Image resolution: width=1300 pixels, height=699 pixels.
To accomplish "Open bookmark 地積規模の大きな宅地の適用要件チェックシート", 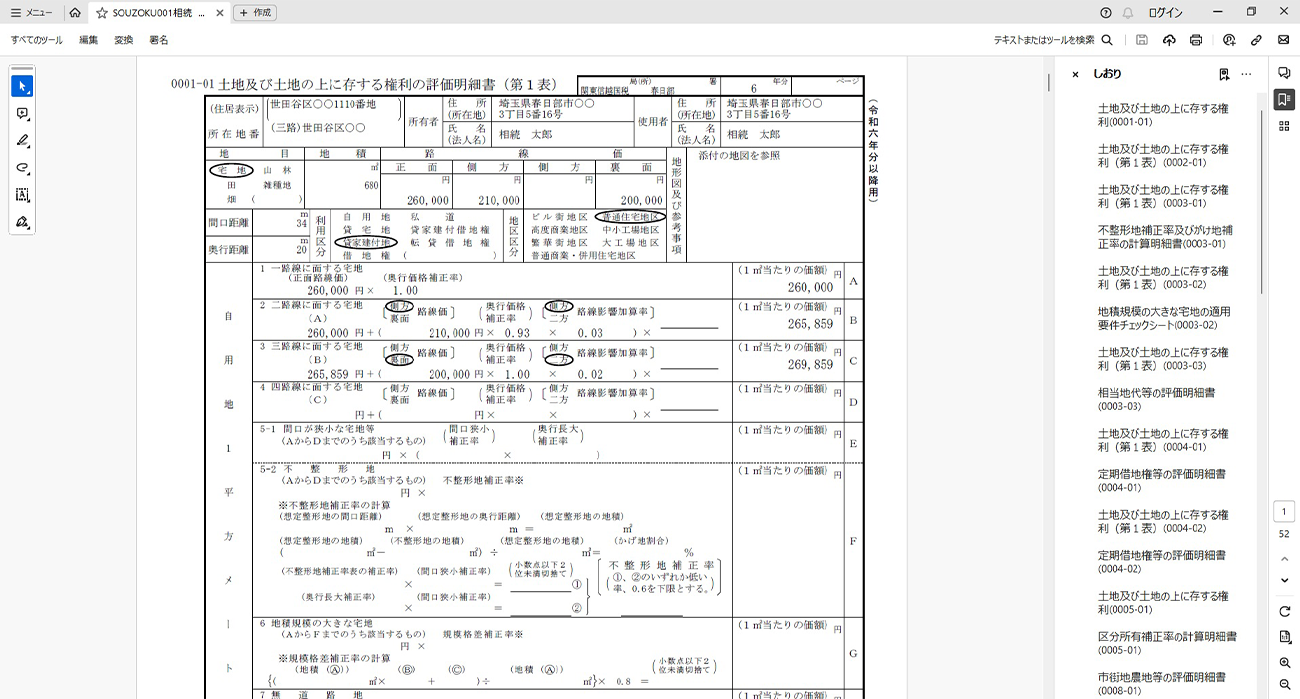I will click(x=1164, y=318).
